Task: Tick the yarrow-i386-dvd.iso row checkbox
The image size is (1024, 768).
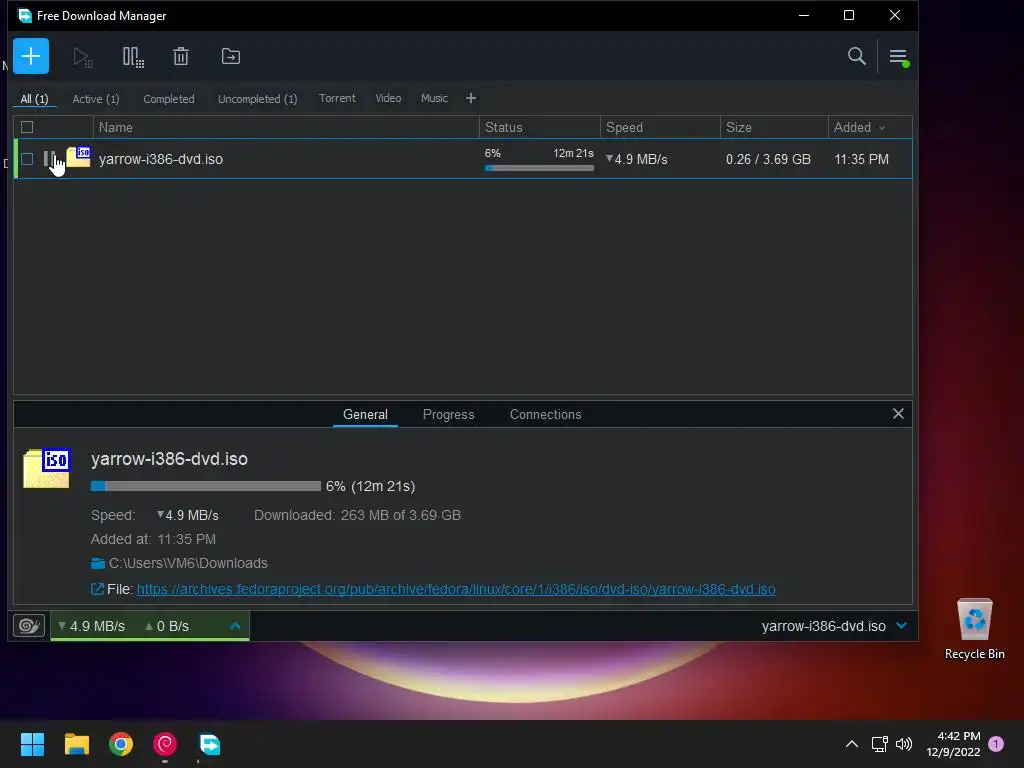Action: coord(27,159)
